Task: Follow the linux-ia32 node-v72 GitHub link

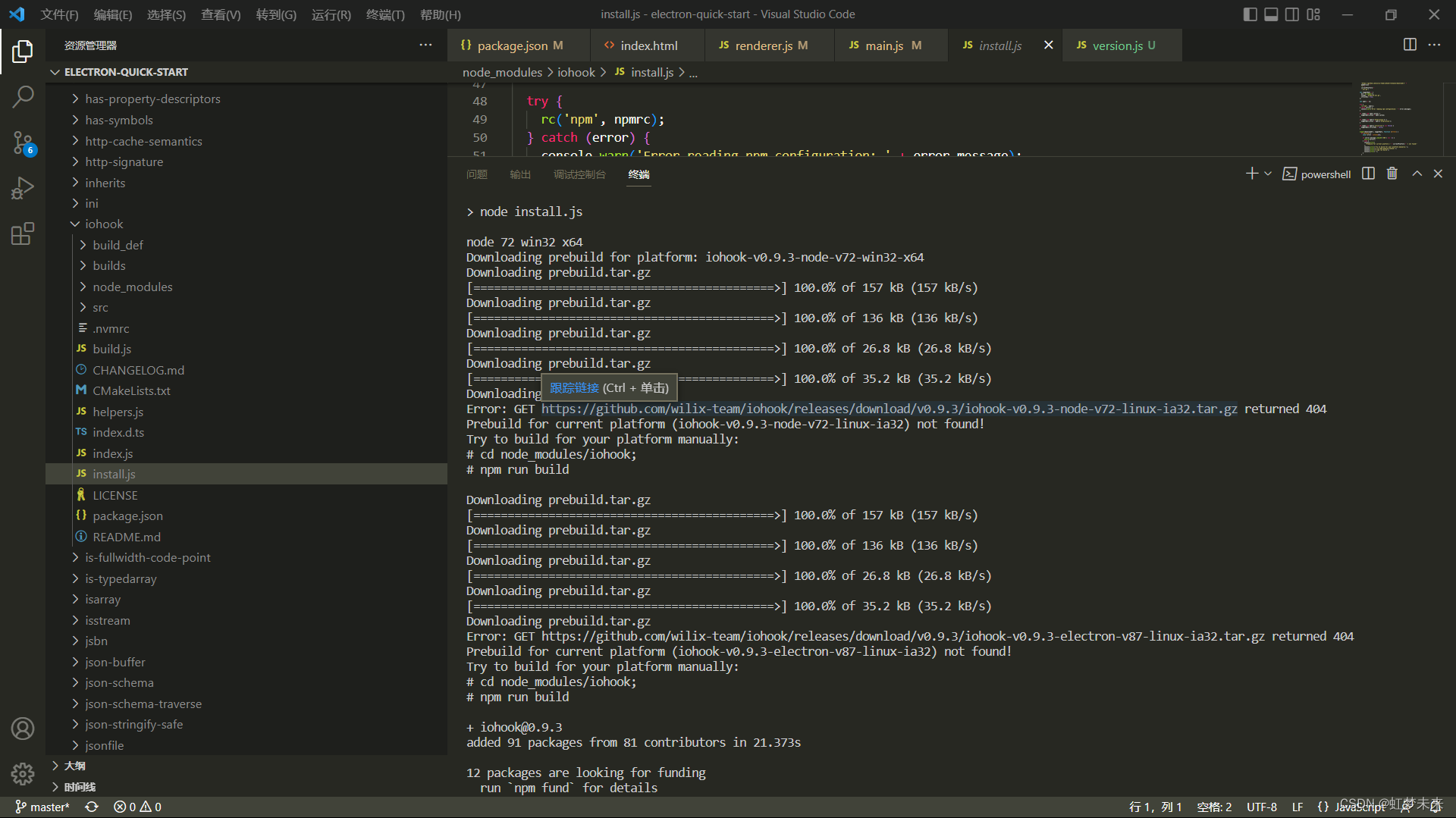Action: coord(889,409)
